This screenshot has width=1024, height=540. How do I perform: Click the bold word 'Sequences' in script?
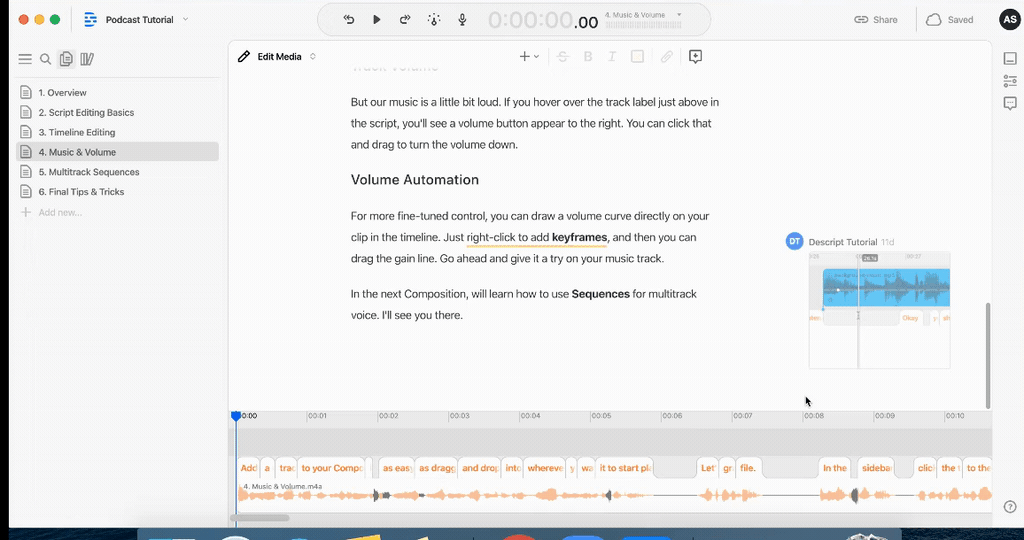coord(600,294)
